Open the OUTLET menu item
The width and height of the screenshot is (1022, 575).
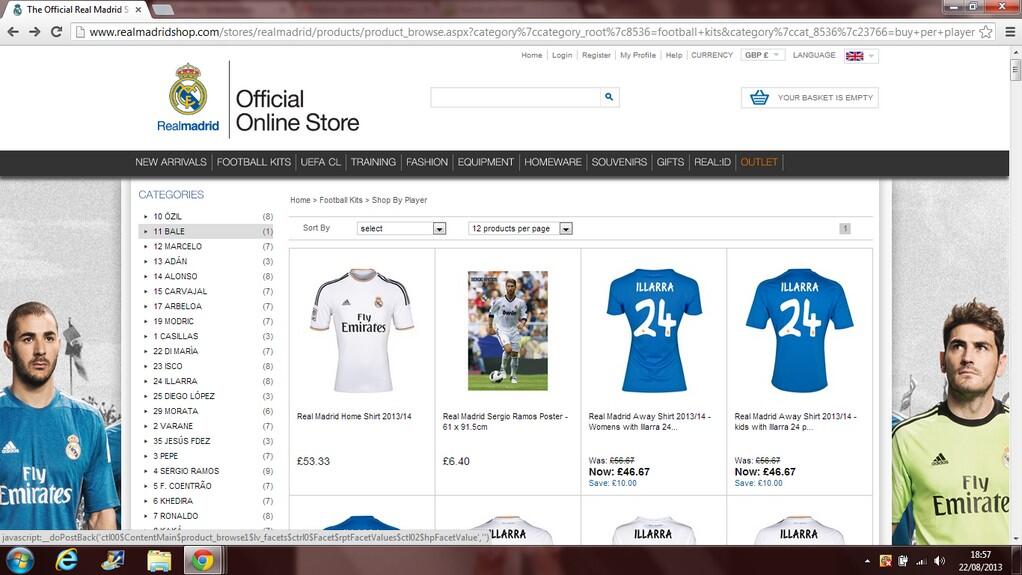coord(759,162)
